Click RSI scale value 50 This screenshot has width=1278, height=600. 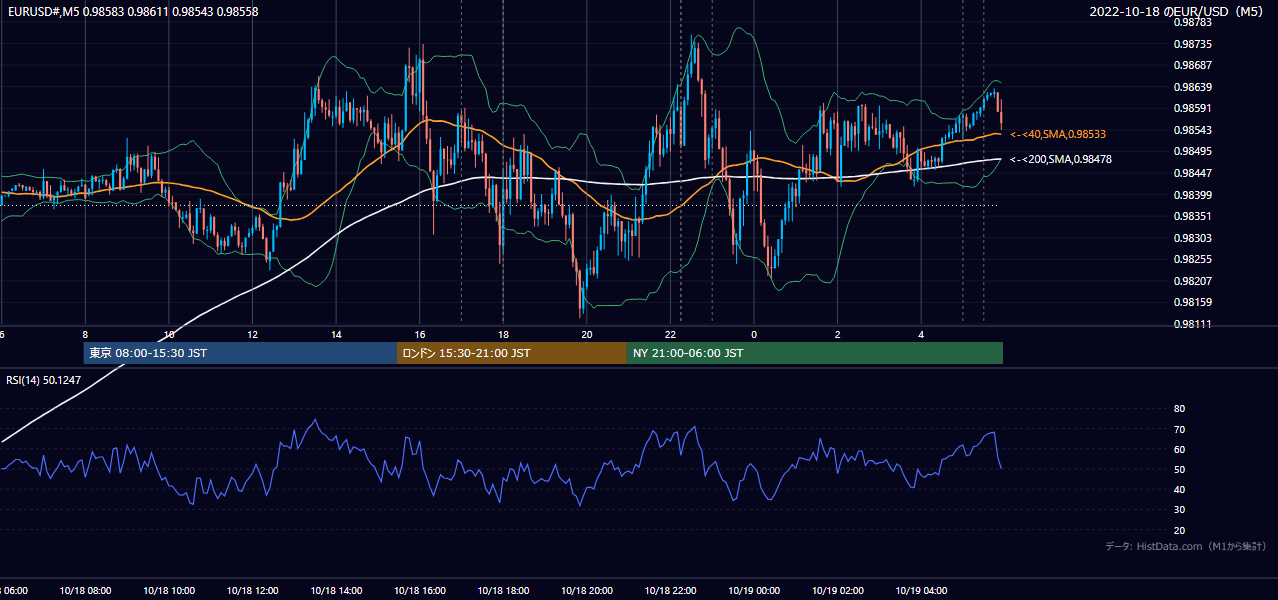tap(1179, 469)
